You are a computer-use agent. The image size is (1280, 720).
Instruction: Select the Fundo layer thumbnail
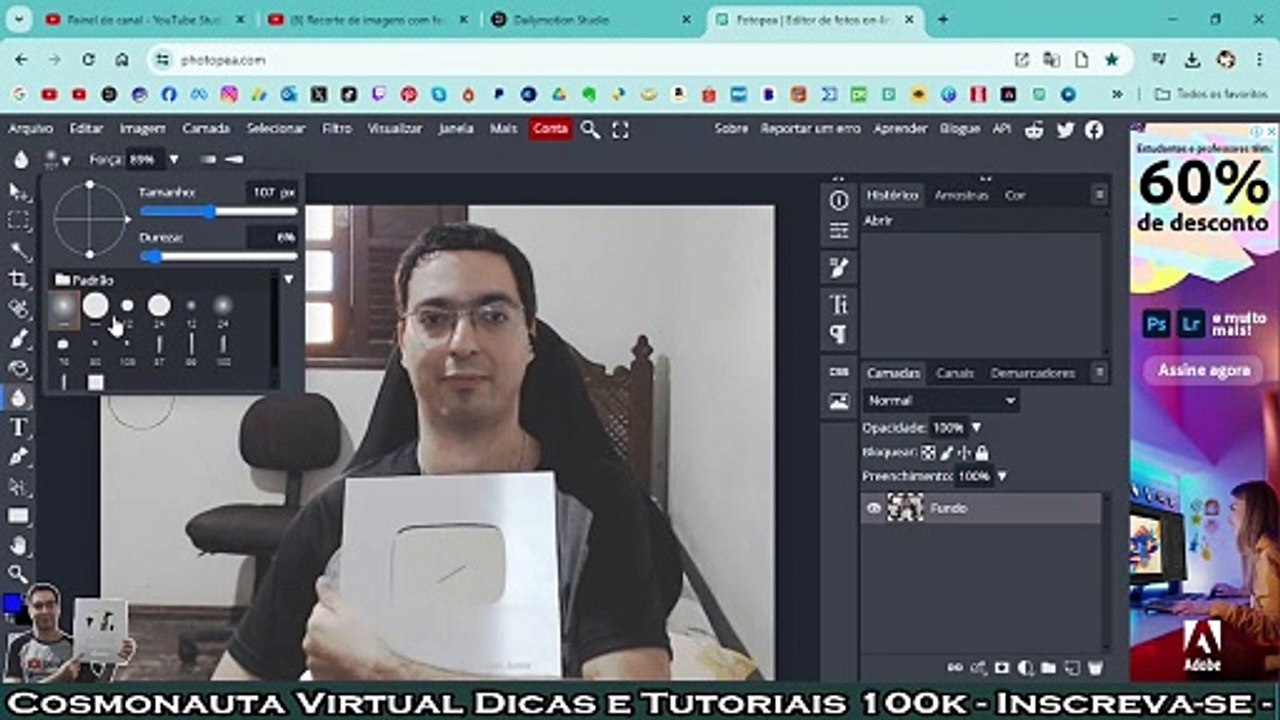coord(905,508)
